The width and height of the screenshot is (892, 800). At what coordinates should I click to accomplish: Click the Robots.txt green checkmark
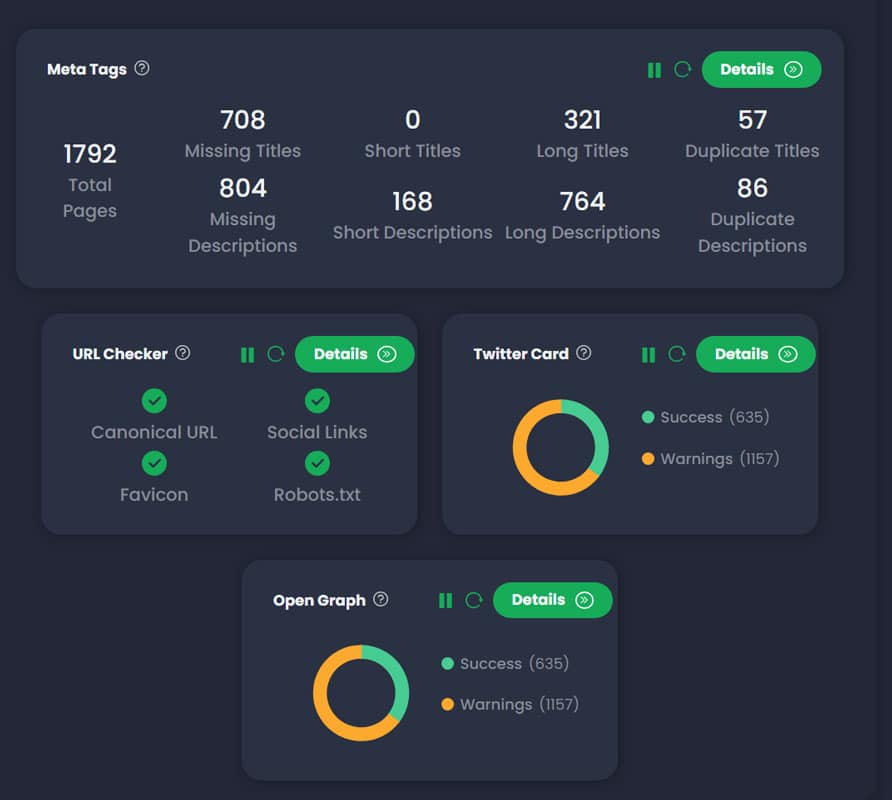click(317, 464)
